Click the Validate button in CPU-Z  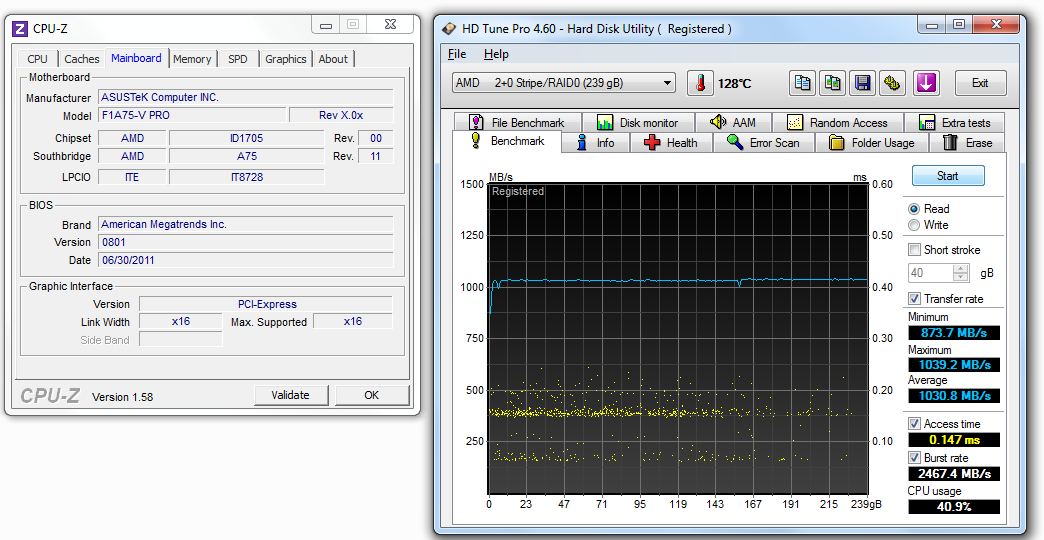[x=290, y=395]
